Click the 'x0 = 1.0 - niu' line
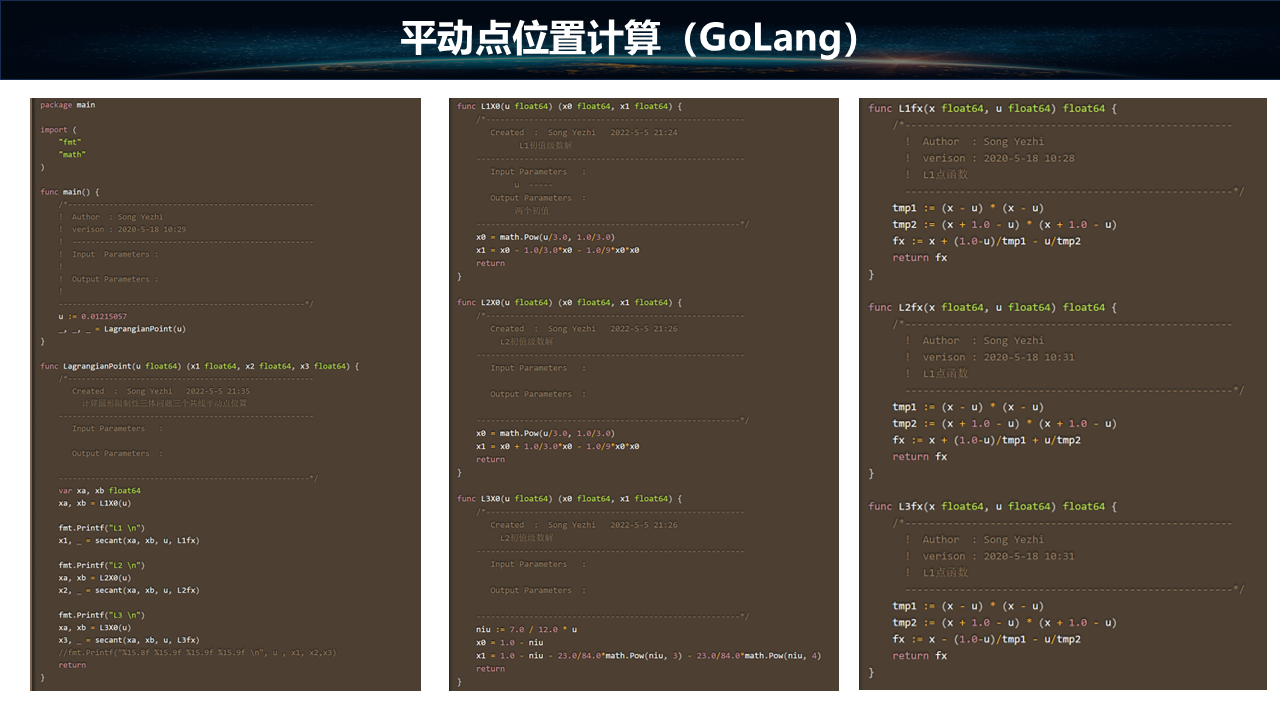 click(509, 643)
